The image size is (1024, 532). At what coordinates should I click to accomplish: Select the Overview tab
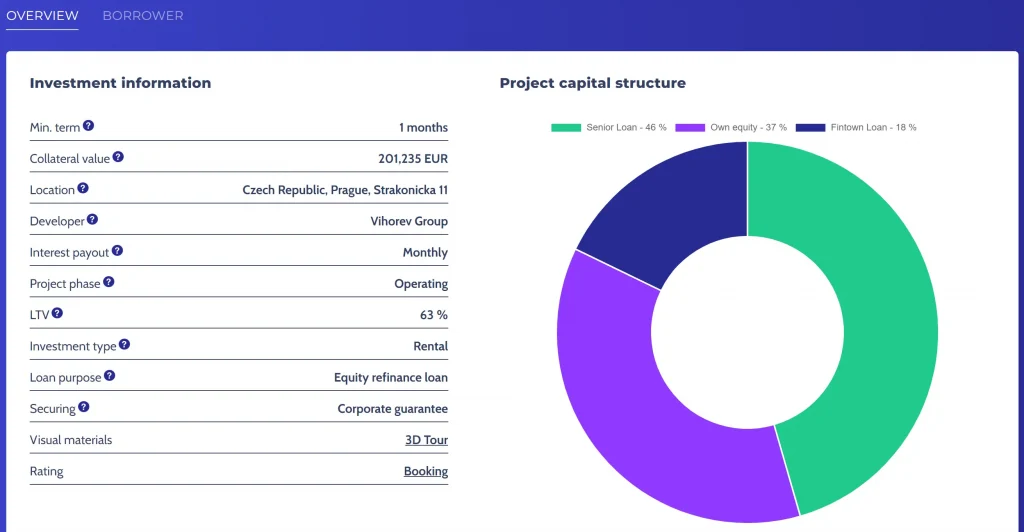tap(42, 16)
